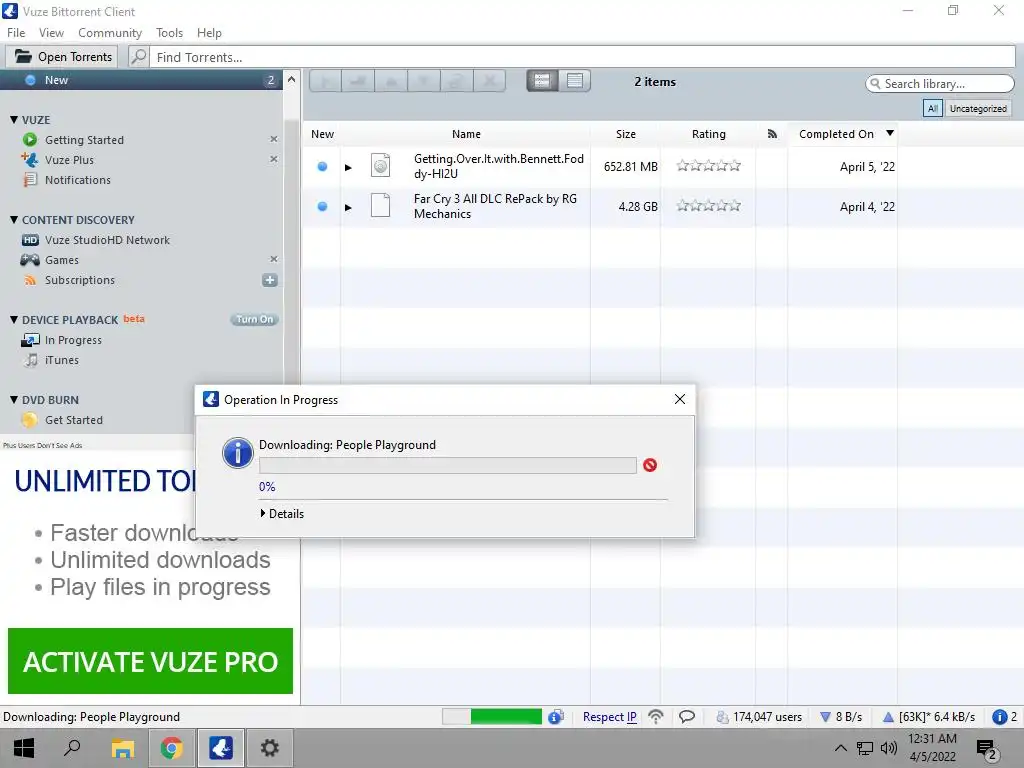Click the People Playground download progress bar
1024x768 pixels.
tap(447, 465)
